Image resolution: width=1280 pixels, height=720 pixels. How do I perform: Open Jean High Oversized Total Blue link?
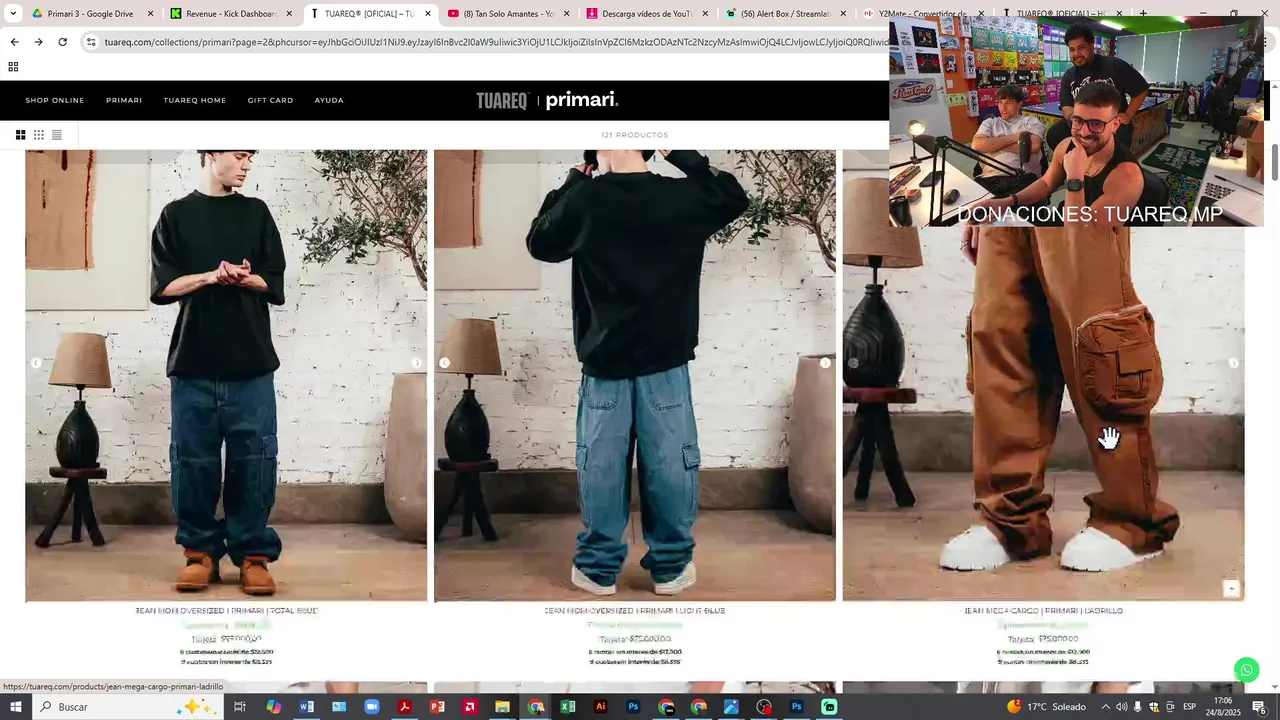coord(227,611)
